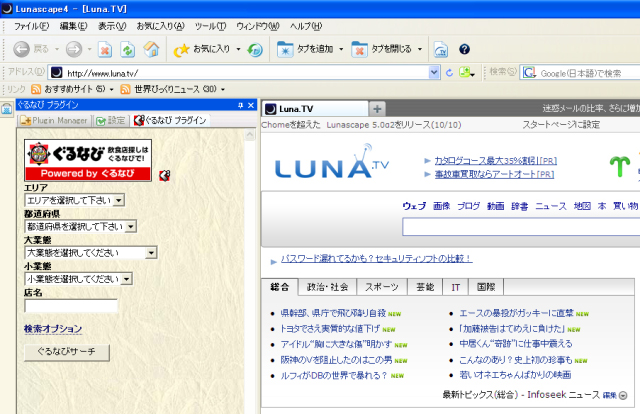This screenshot has height=414, width=640.
Task: Open the address bar URL dropdown
Action: 434,73
